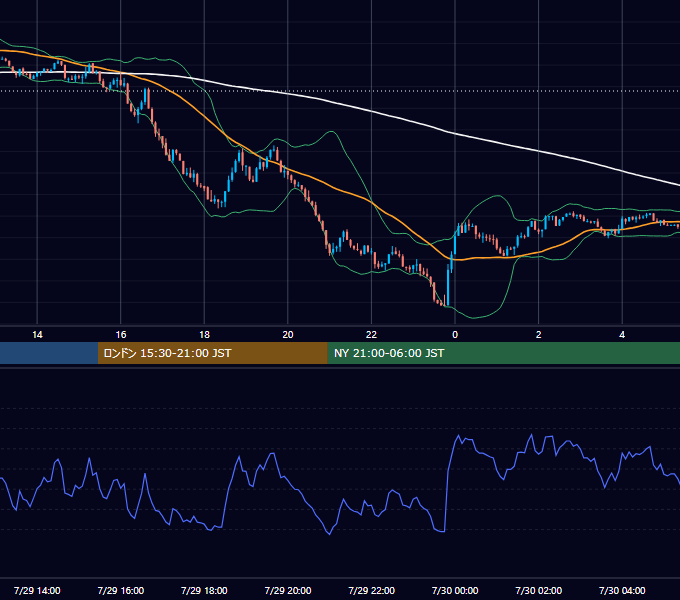Click hour label 4 on price chart axis

point(622,335)
